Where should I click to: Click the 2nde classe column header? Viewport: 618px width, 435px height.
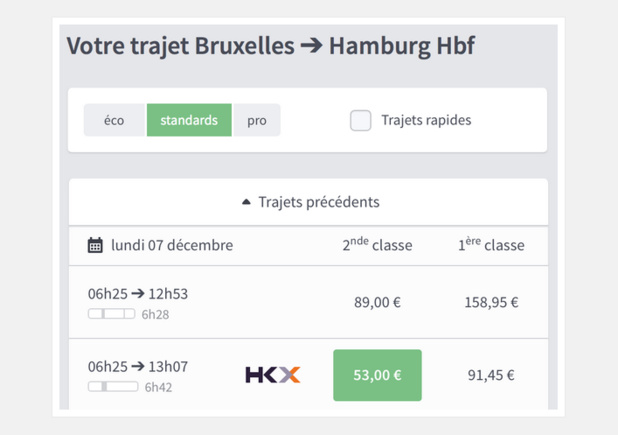point(377,245)
